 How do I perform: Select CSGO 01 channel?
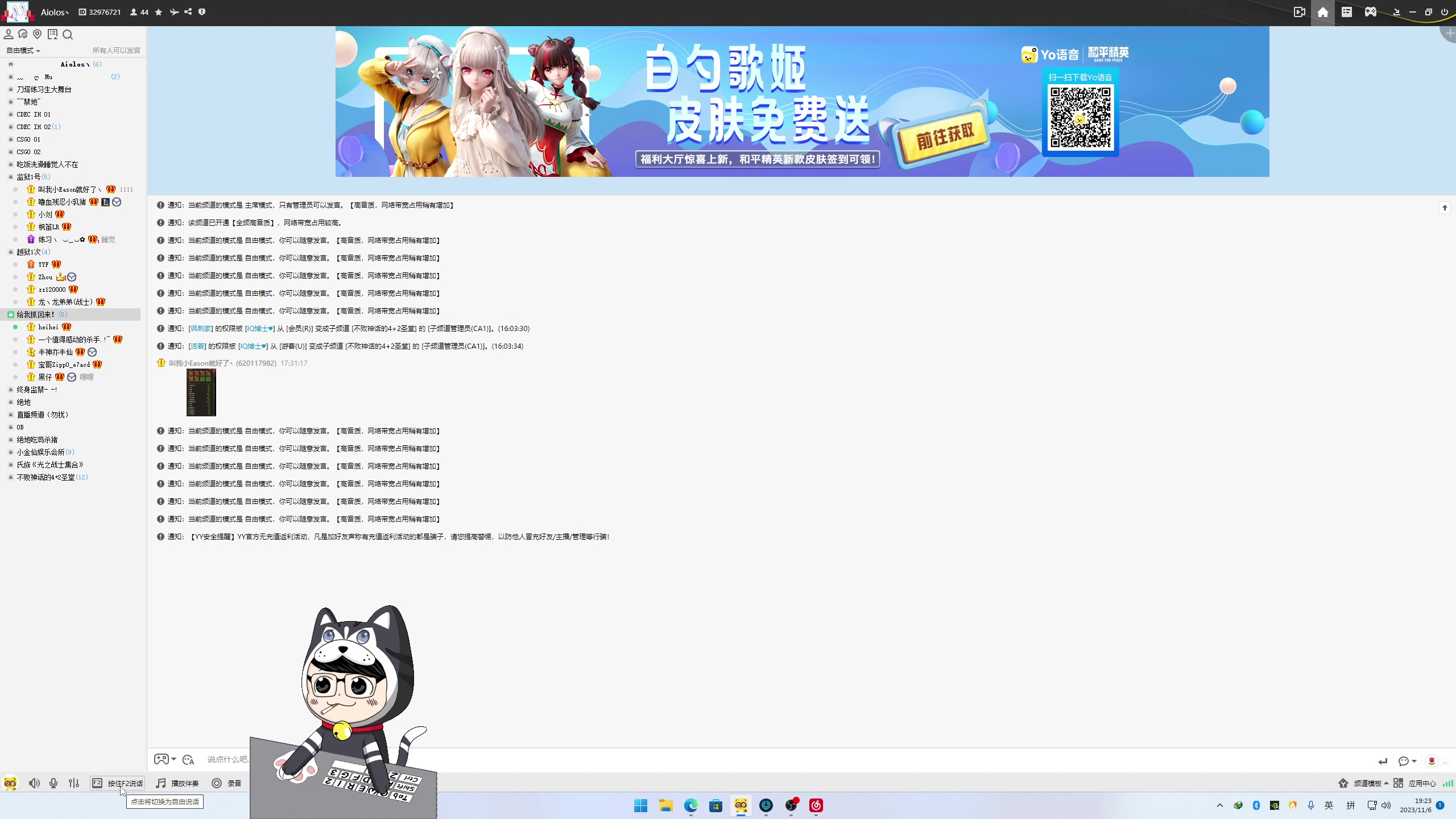coord(28,139)
